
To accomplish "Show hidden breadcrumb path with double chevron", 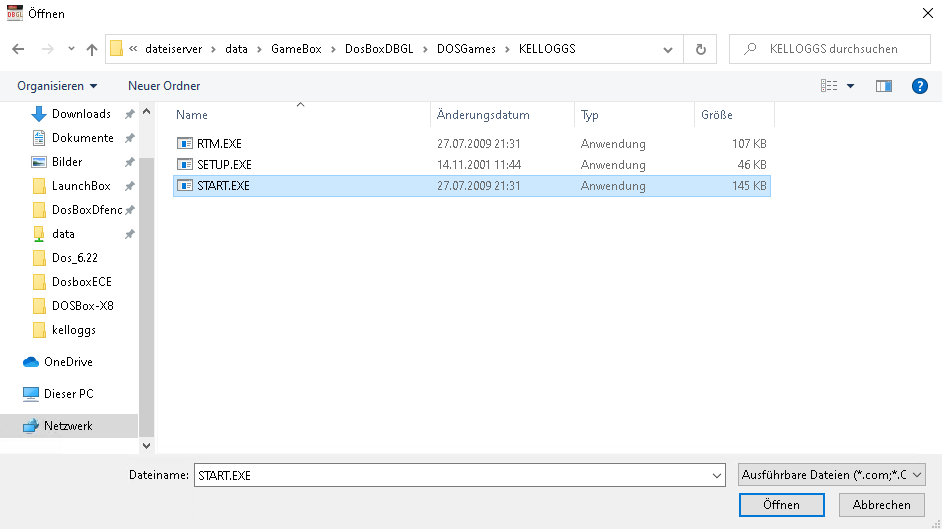I will point(133,49).
